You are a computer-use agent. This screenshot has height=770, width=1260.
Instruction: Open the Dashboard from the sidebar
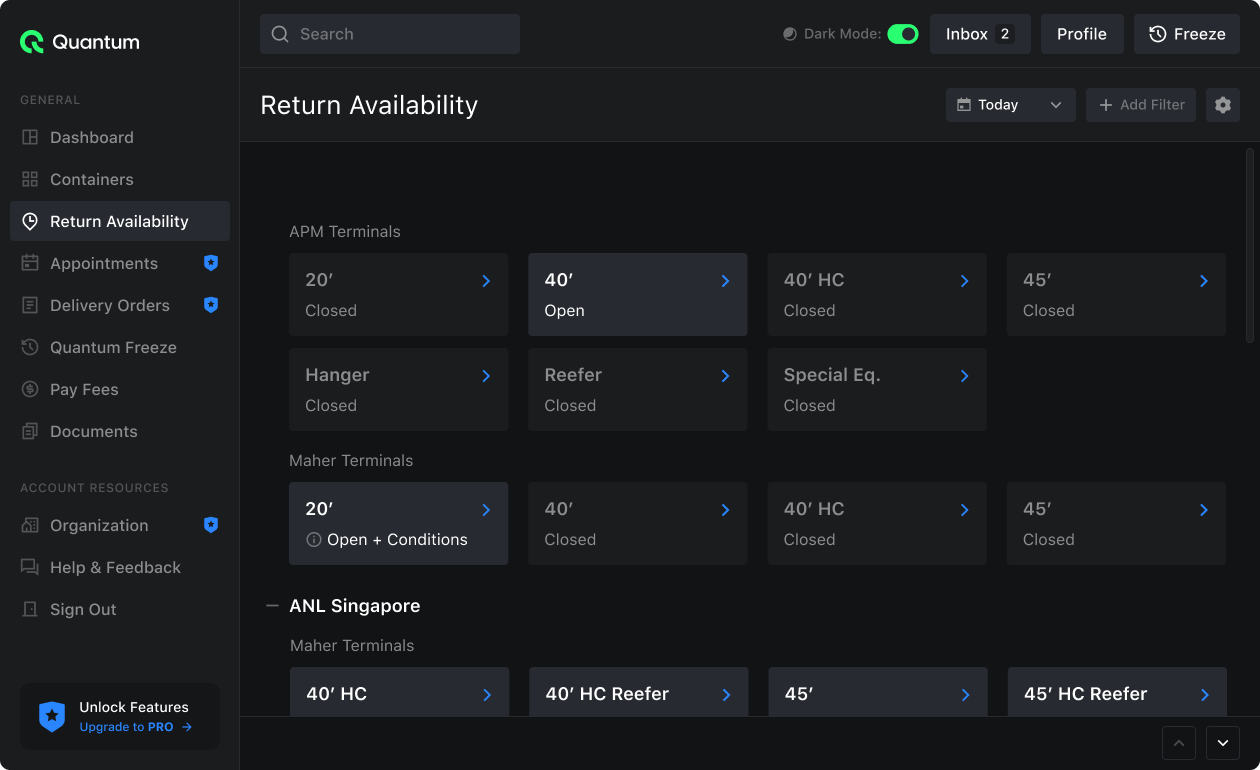91,137
